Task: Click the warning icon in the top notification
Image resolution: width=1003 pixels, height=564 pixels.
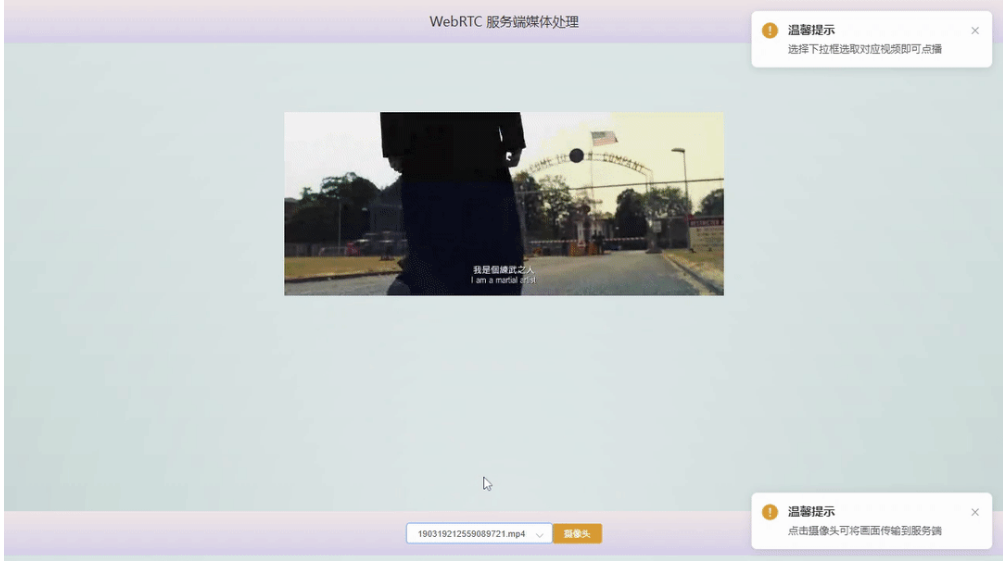Action: (769, 31)
